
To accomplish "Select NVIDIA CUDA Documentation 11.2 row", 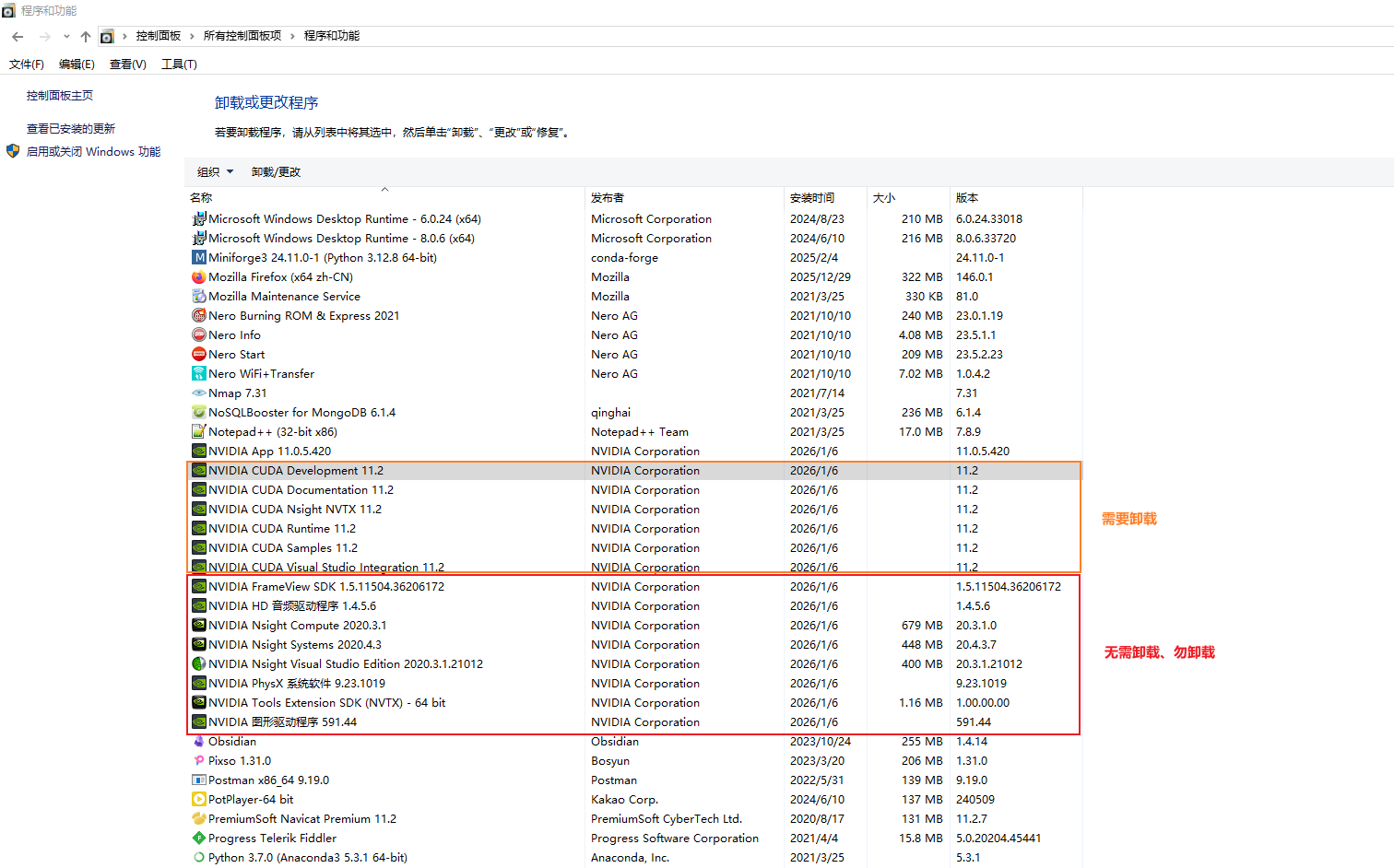I will click(x=633, y=490).
